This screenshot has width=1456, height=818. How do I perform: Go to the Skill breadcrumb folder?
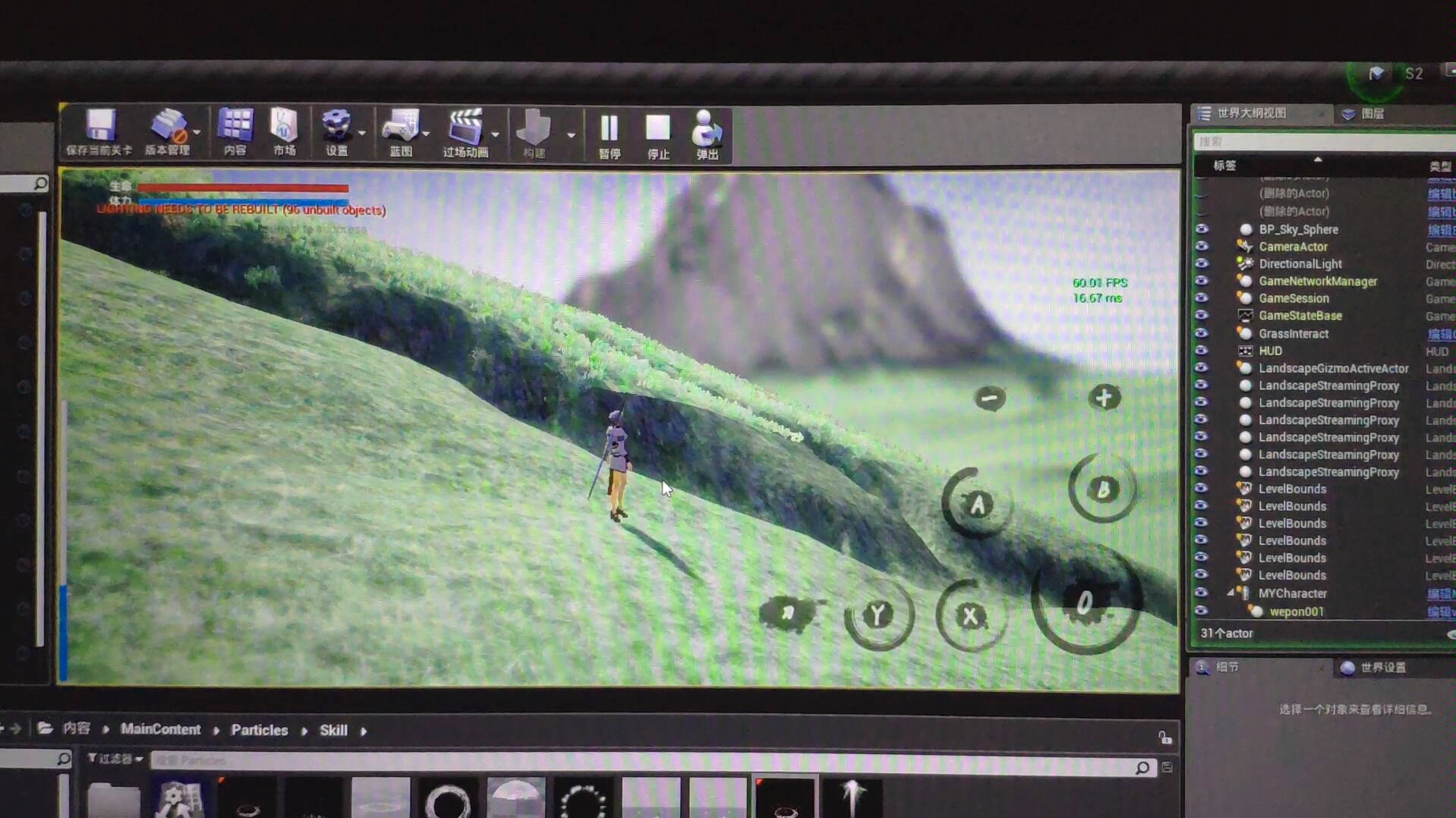[333, 730]
